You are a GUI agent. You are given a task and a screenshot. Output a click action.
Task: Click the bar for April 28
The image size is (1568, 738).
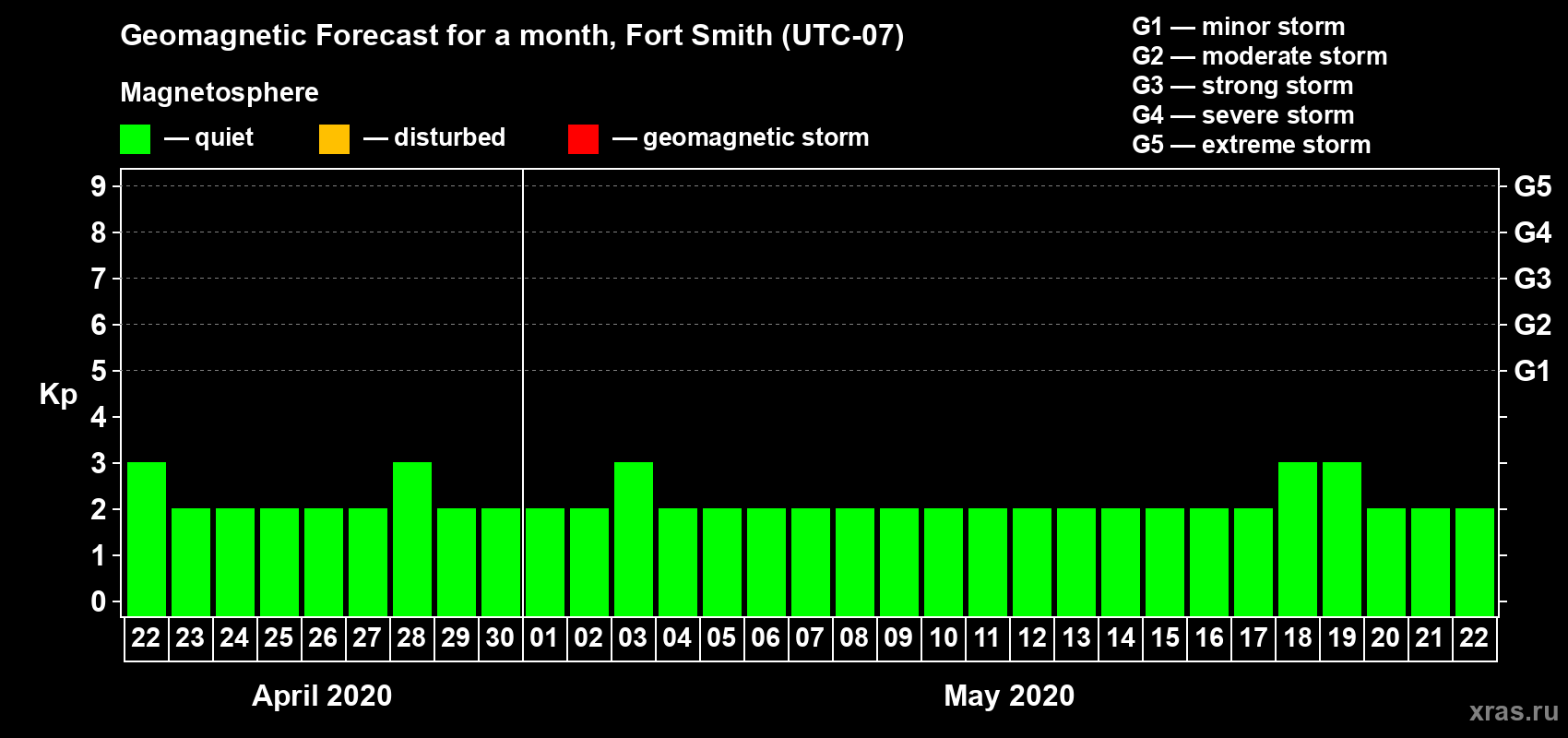[412, 539]
